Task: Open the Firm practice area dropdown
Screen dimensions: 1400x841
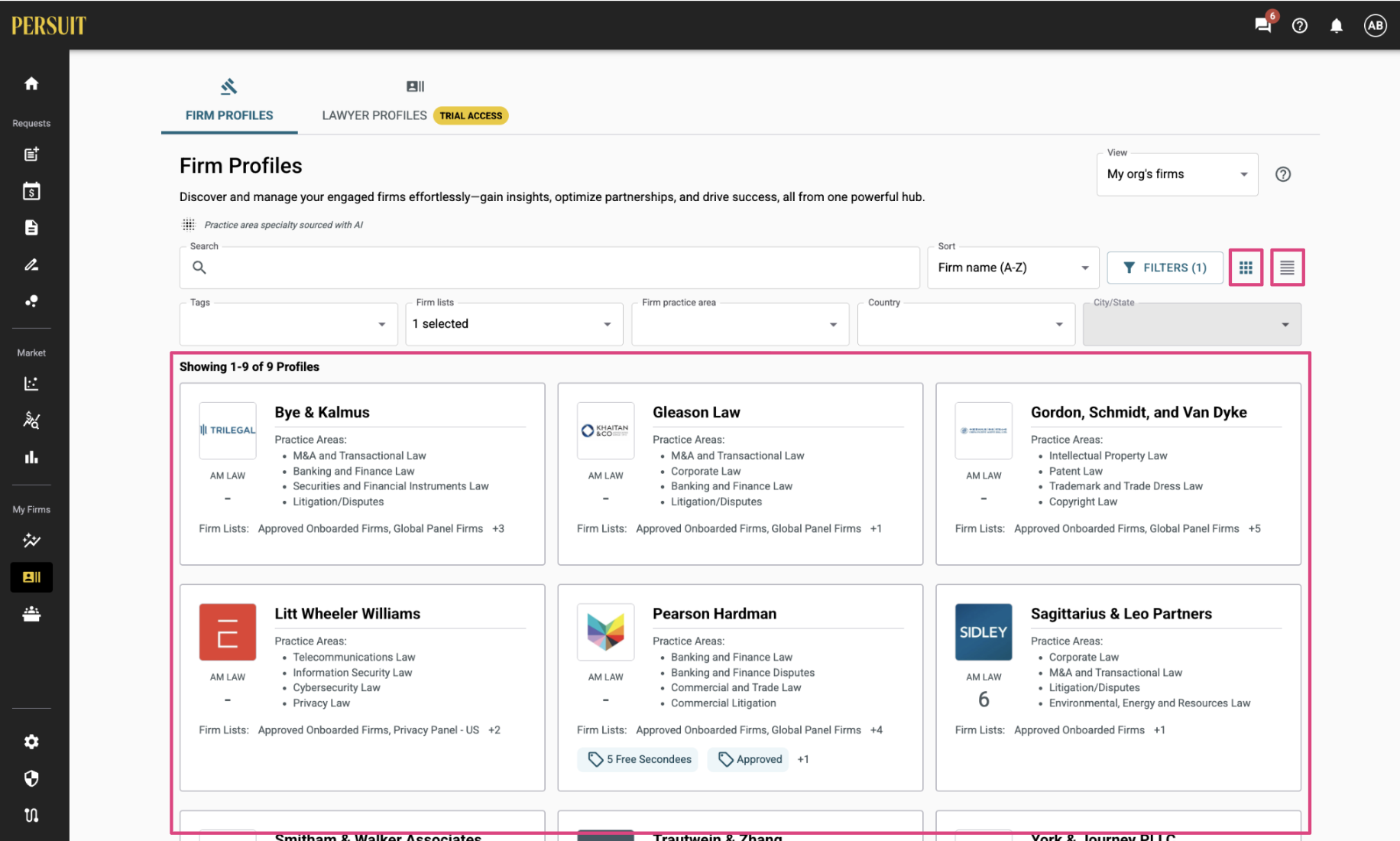Action: [x=741, y=324]
